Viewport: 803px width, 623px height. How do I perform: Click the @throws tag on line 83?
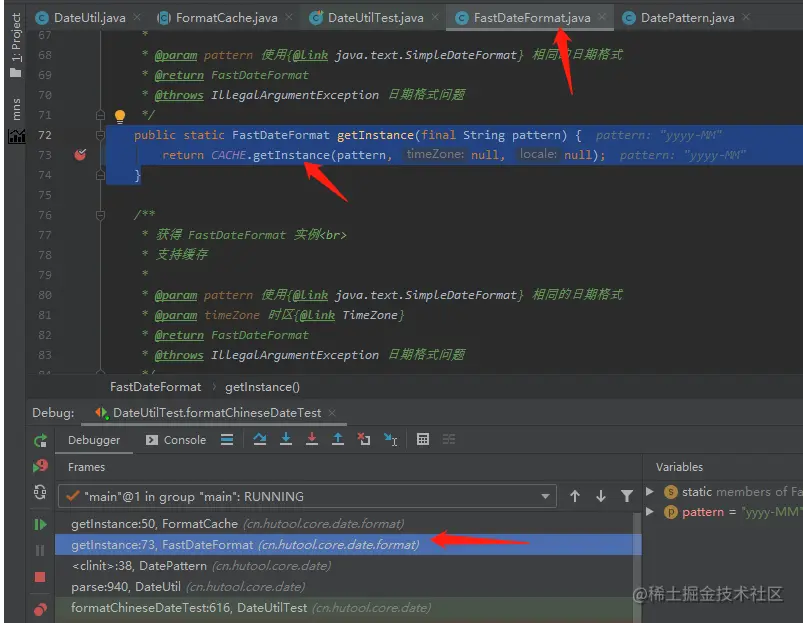(179, 355)
